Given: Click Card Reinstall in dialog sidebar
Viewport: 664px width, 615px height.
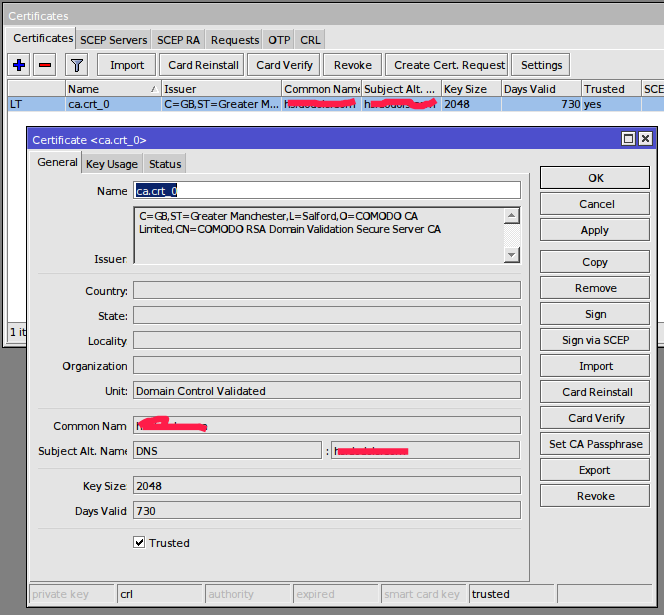Looking at the screenshot, I should (x=595, y=392).
